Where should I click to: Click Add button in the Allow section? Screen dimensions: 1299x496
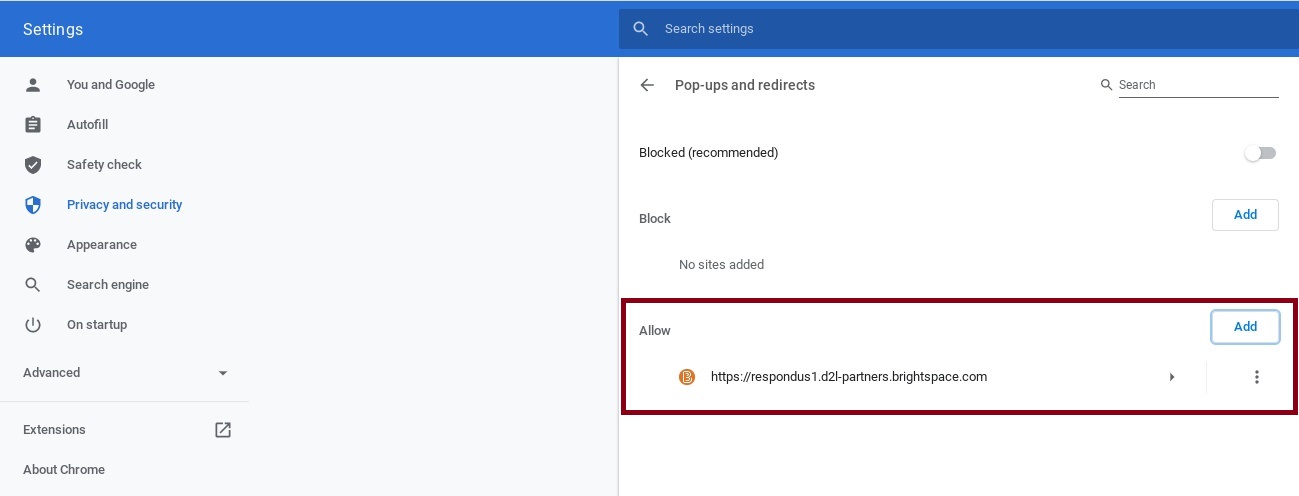click(1245, 327)
